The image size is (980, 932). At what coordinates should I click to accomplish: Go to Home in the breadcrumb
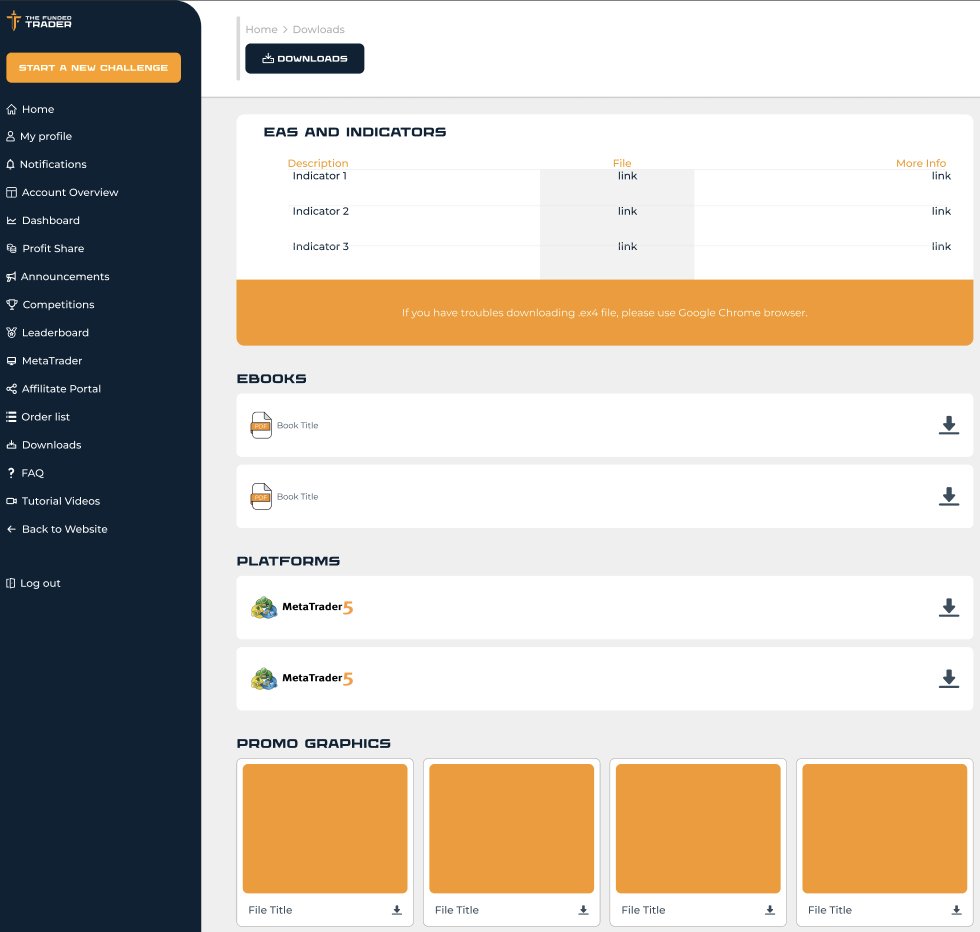[261, 29]
